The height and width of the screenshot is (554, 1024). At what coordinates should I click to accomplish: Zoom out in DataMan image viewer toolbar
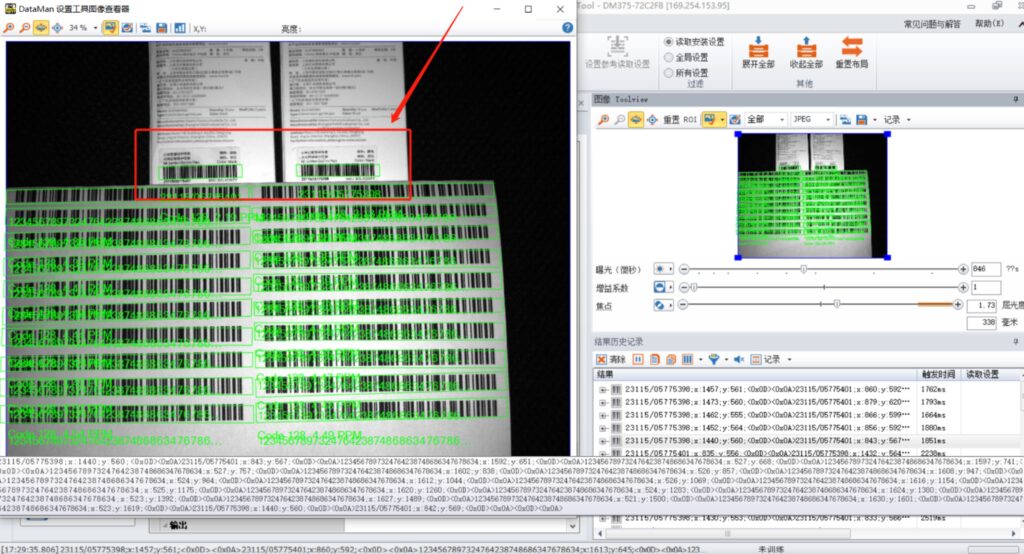click(24, 28)
